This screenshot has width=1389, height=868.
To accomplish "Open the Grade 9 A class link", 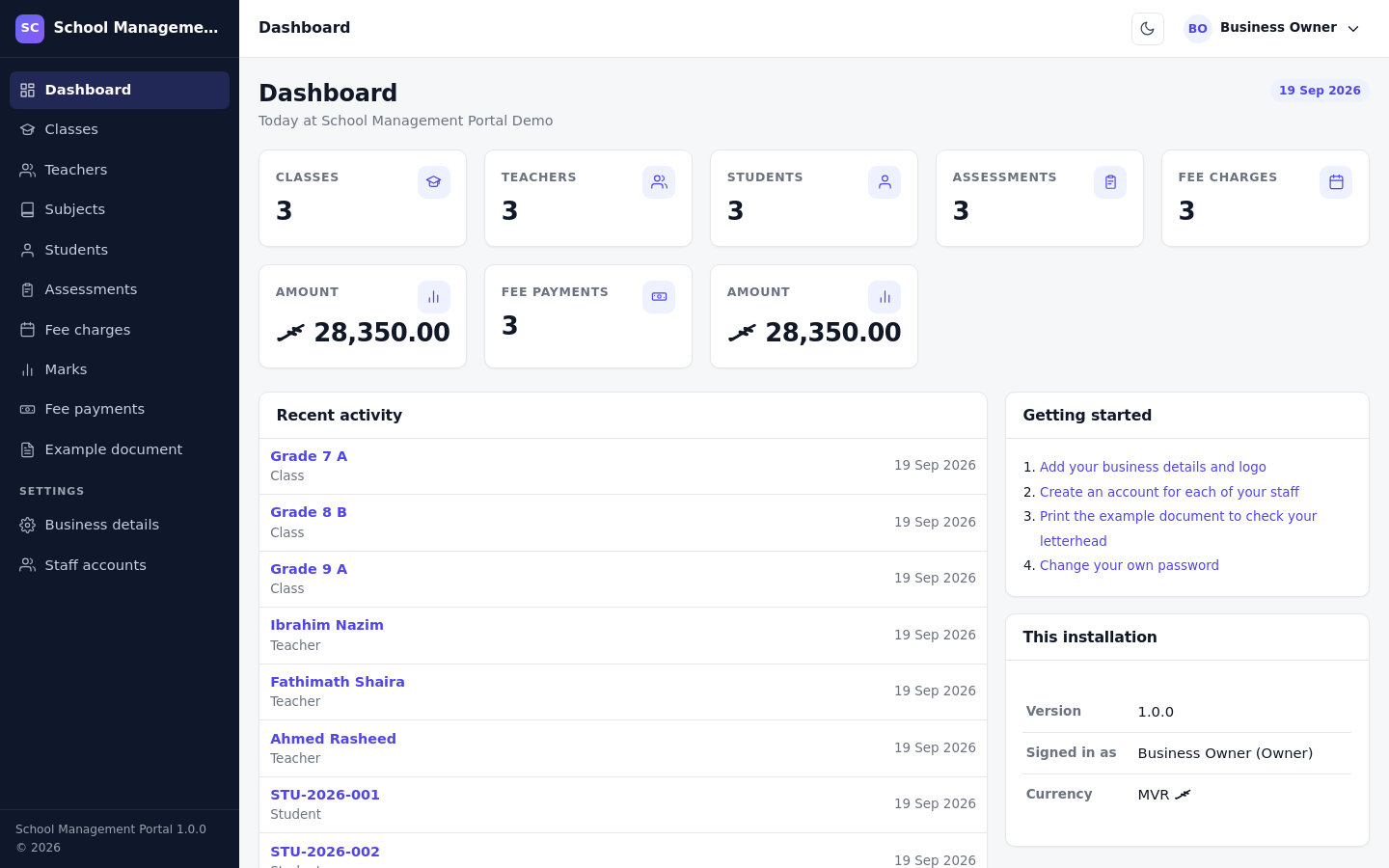I will click(309, 569).
